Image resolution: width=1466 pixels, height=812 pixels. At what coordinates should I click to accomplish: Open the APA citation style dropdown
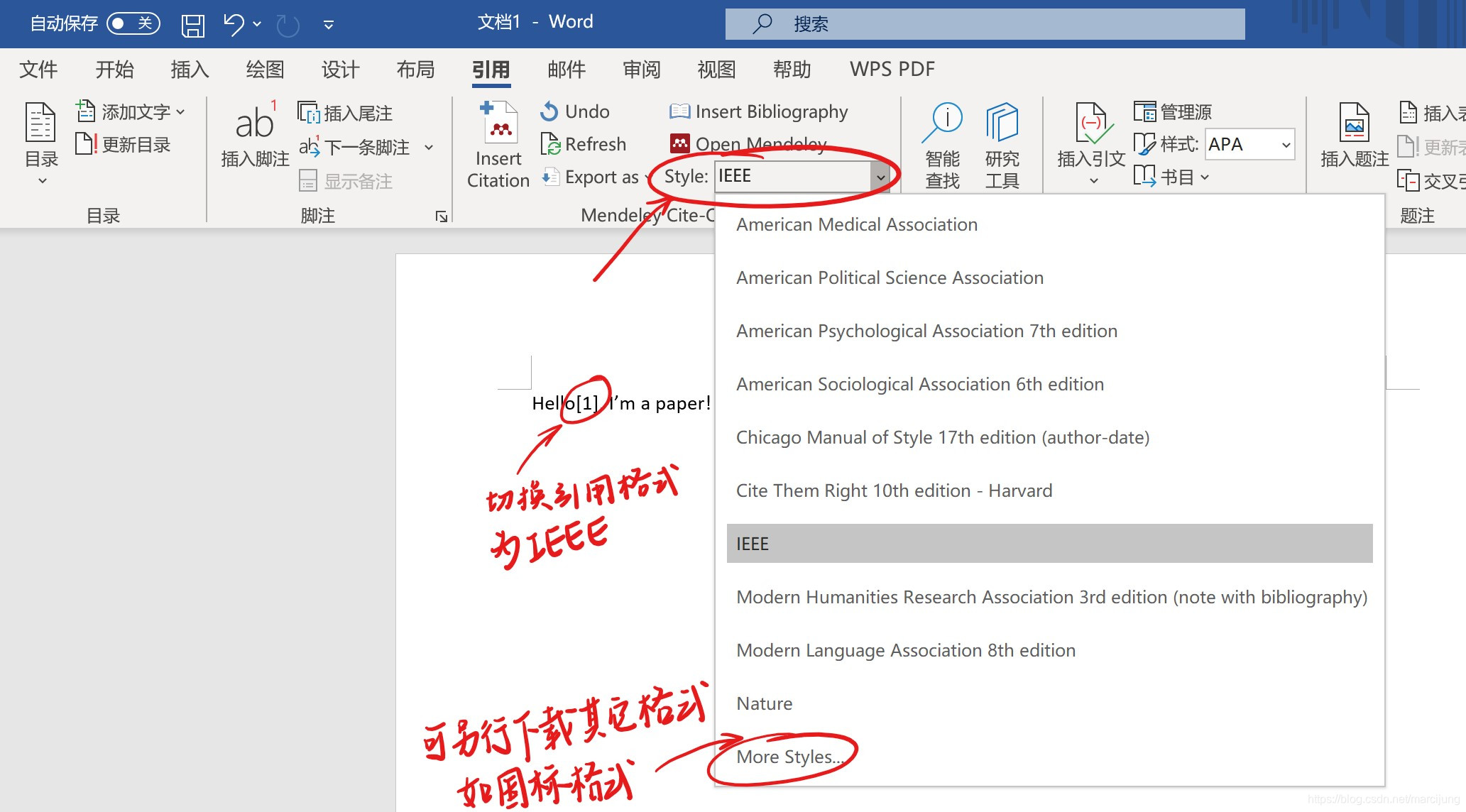[1285, 145]
